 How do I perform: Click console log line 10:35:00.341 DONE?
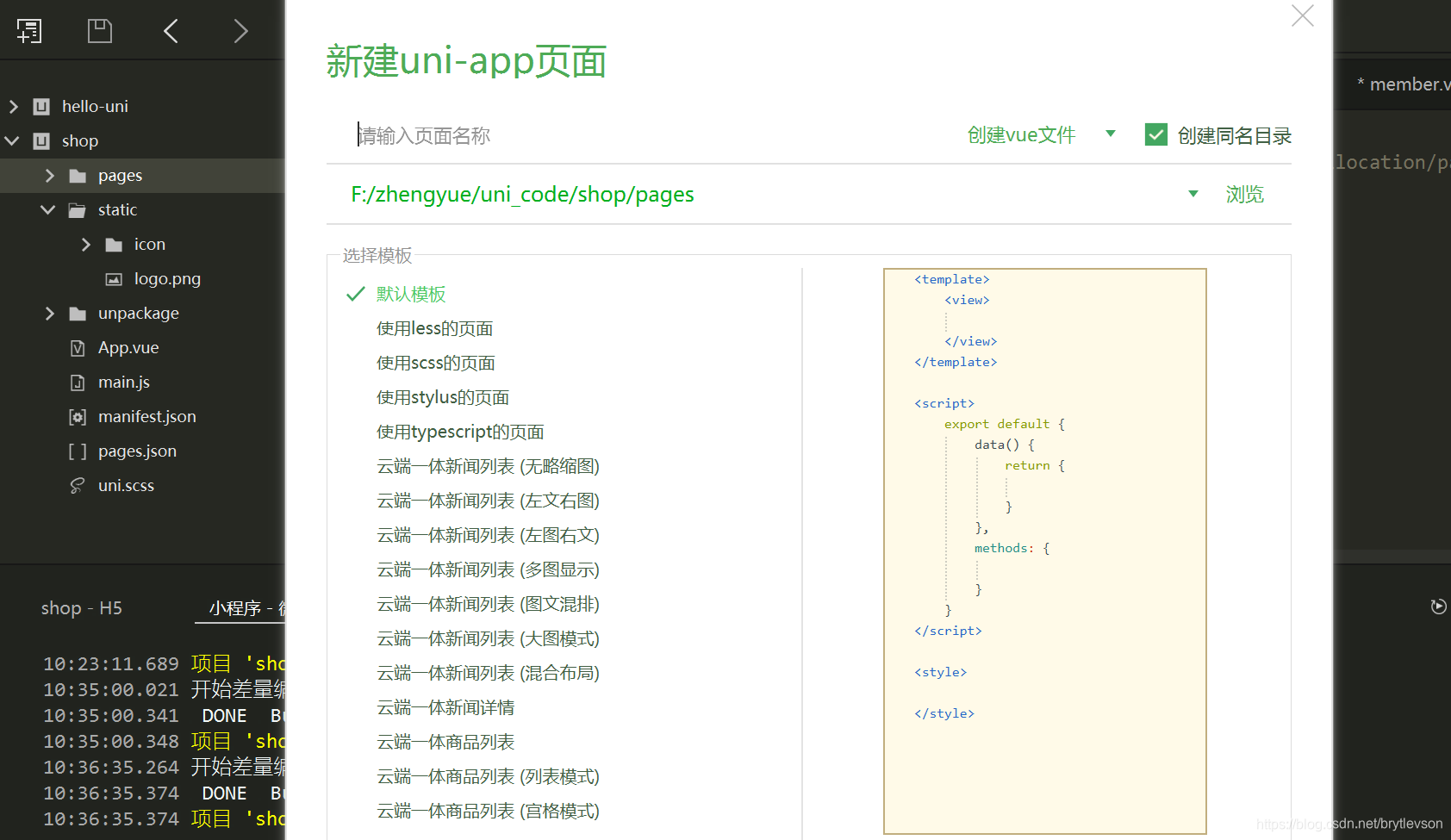coord(164,716)
